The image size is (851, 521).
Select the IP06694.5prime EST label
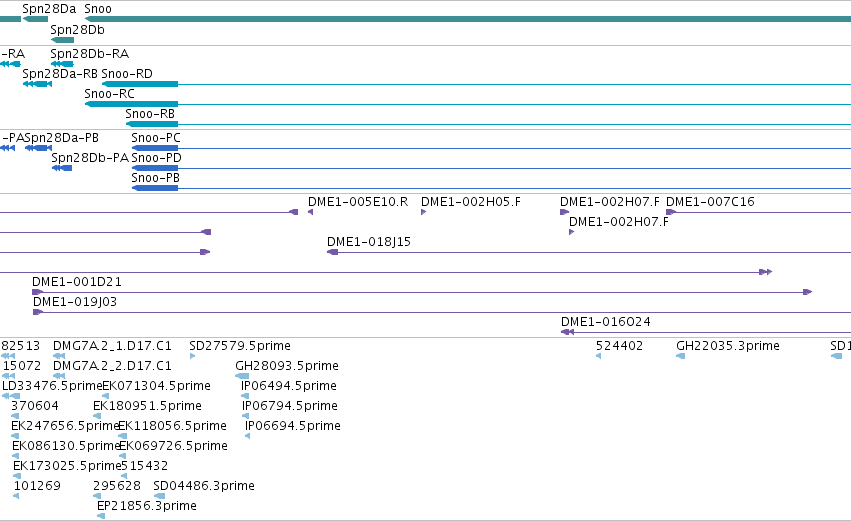point(293,426)
